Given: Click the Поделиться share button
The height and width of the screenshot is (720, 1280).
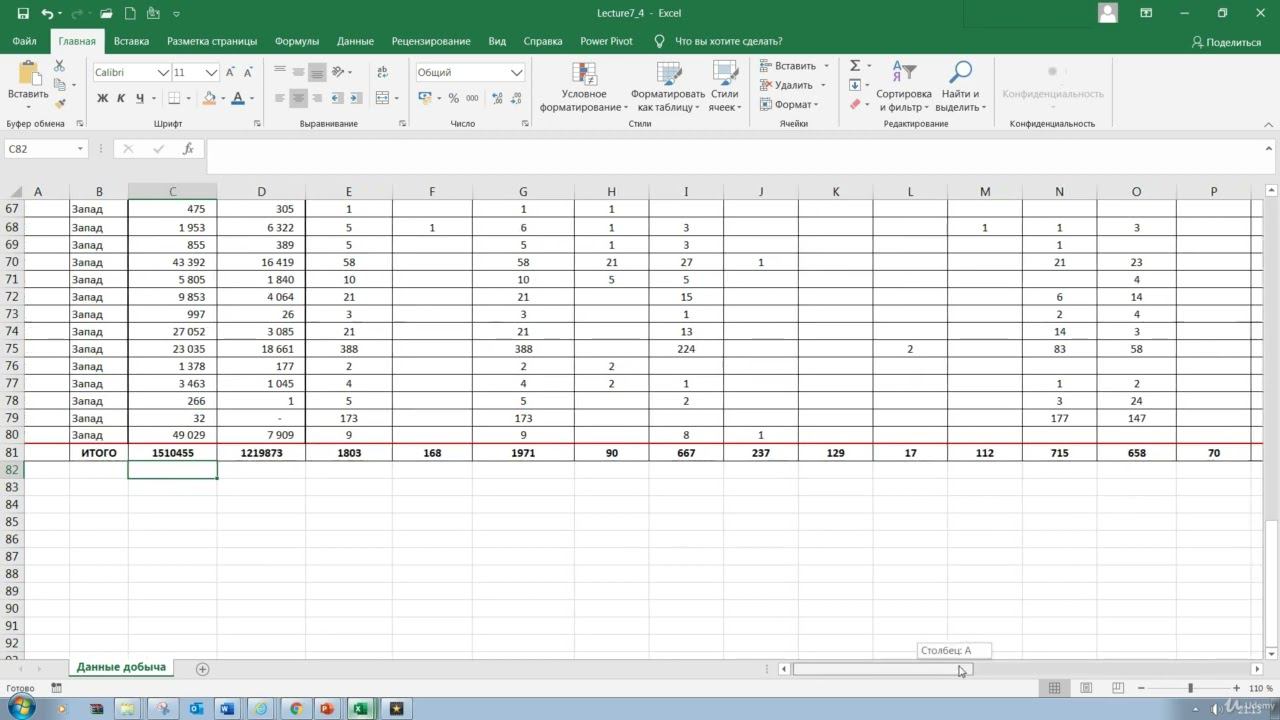Looking at the screenshot, I should (1226, 42).
